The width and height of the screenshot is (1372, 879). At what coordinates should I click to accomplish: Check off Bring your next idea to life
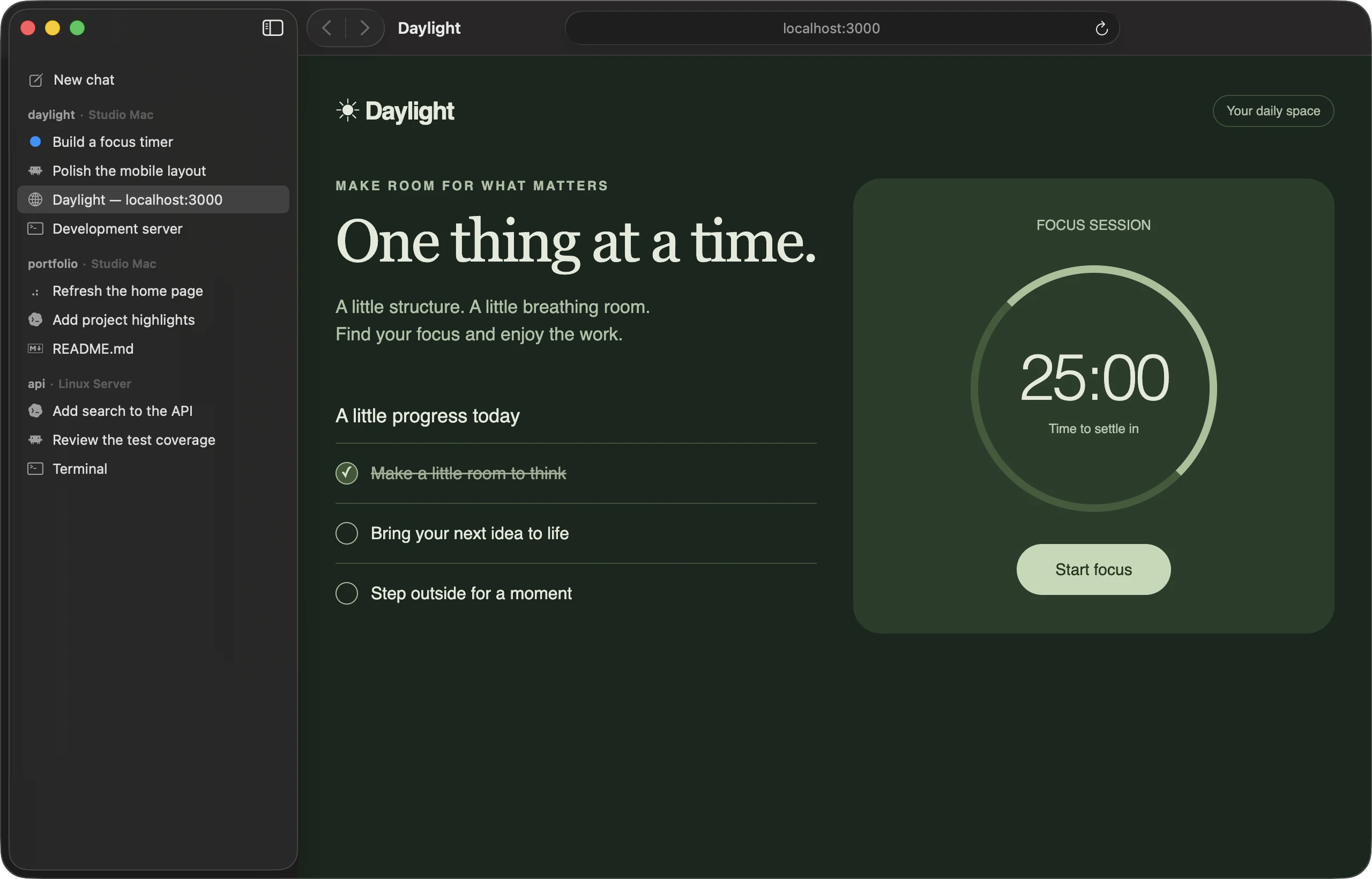coord(346,533)
